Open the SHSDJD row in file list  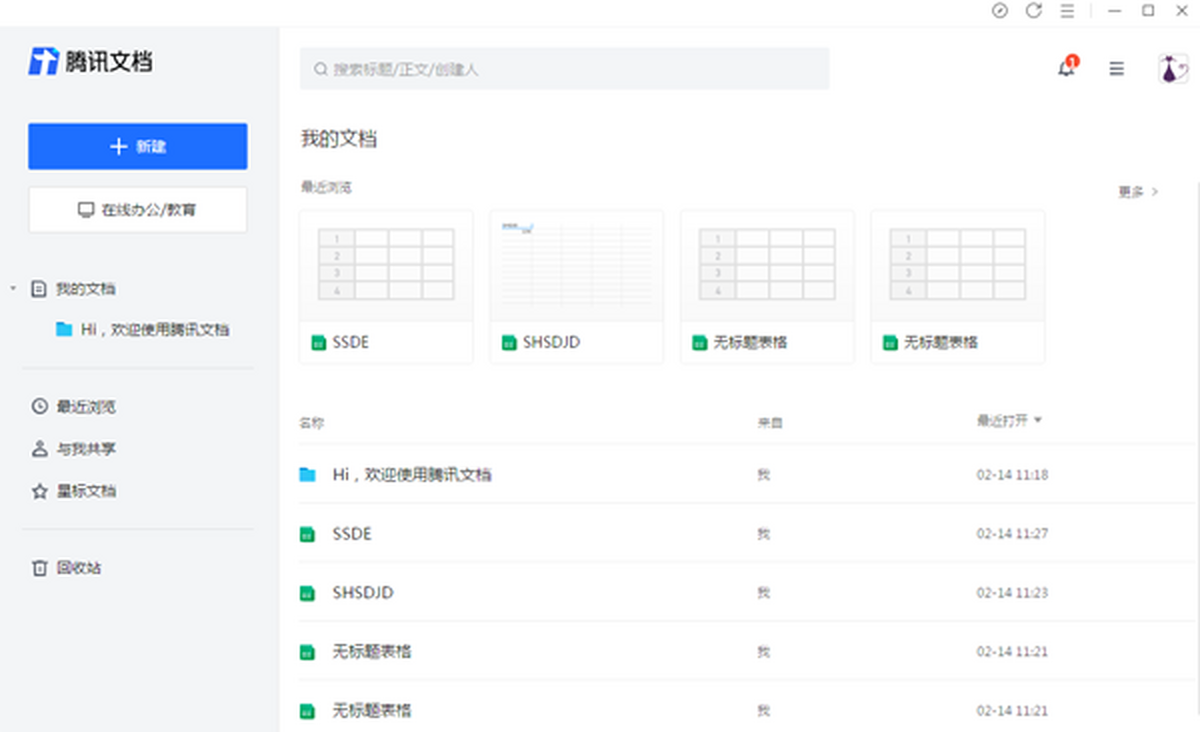point(363,593)
